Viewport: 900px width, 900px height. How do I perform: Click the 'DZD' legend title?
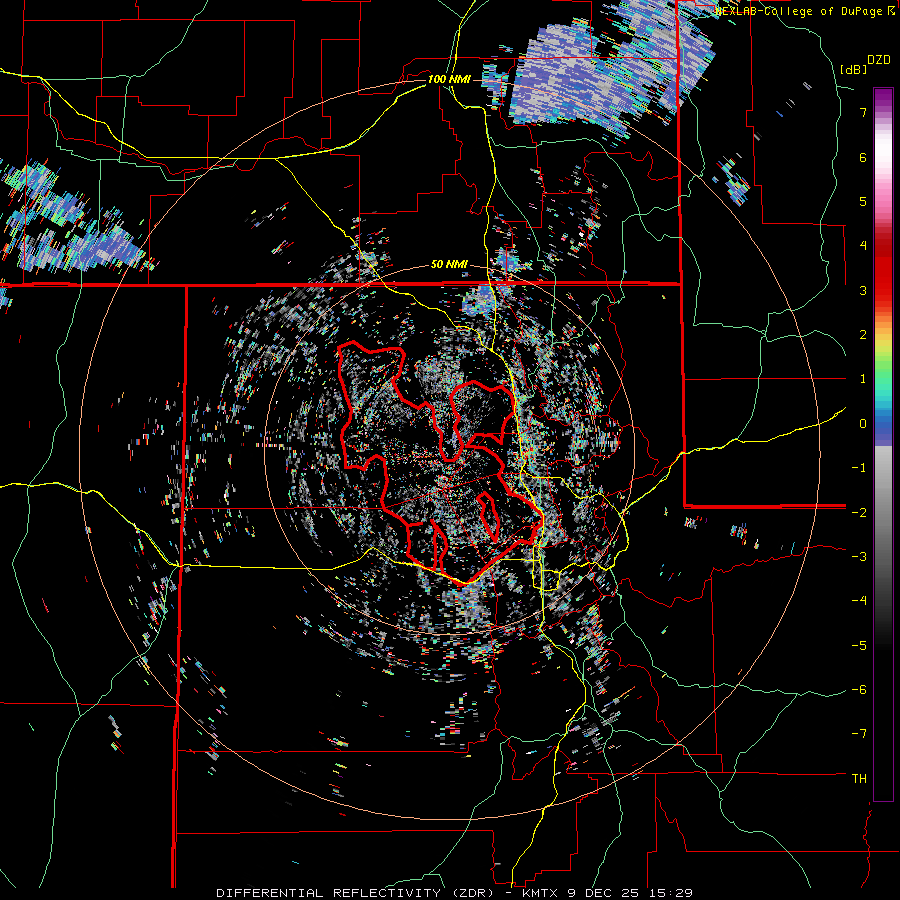pyautogui.click(x=878, y=59)
